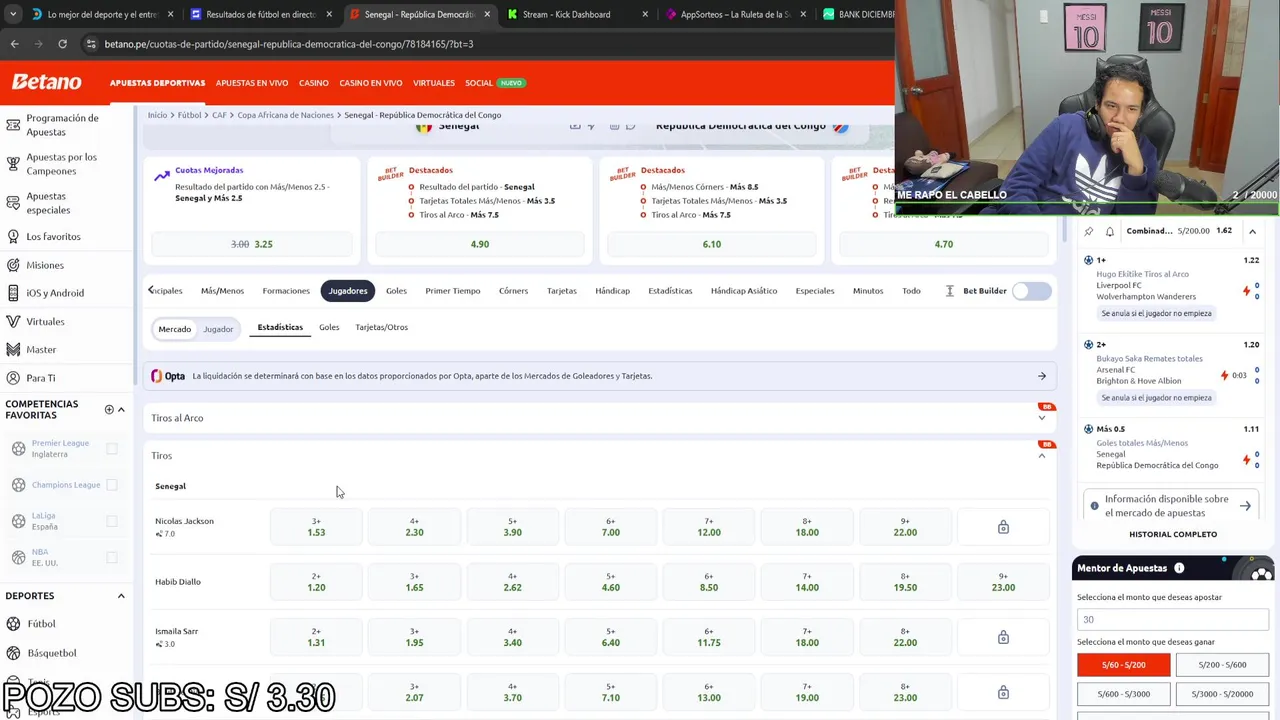Select the Tarjetas/Otros sub-tab
This screenshot has height=720, width=1280.
tap(381, 327)
